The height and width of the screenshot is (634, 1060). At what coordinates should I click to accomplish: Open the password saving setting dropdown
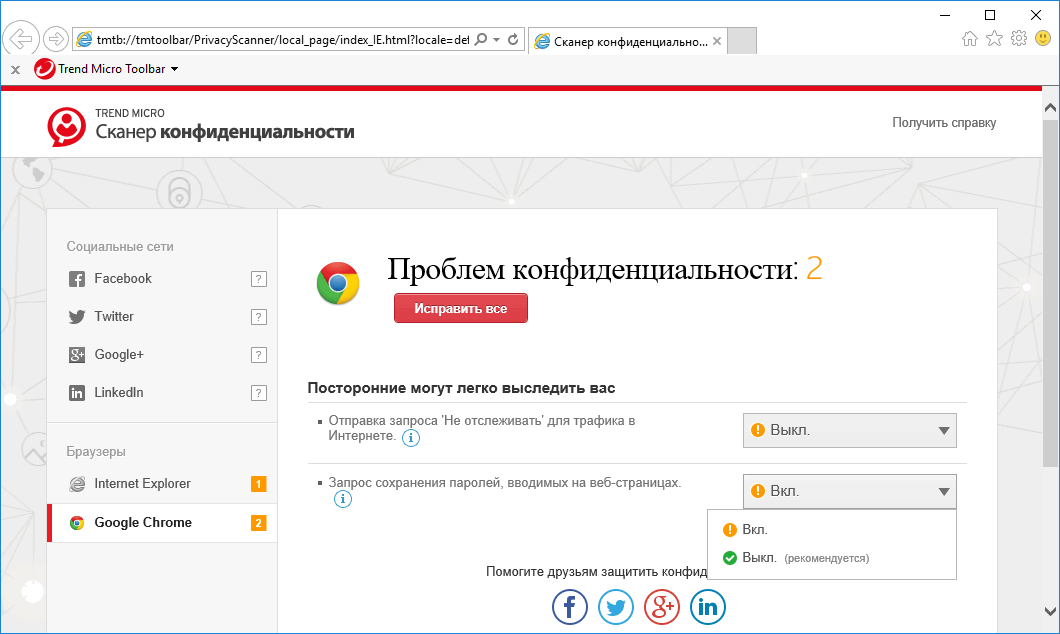click(x=849, y=491)
